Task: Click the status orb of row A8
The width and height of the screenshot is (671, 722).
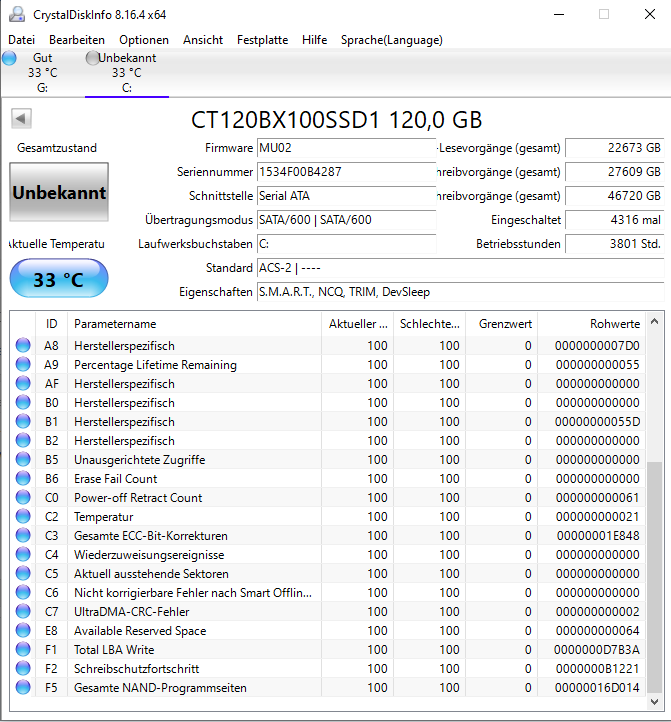Action: coord(23,345)
